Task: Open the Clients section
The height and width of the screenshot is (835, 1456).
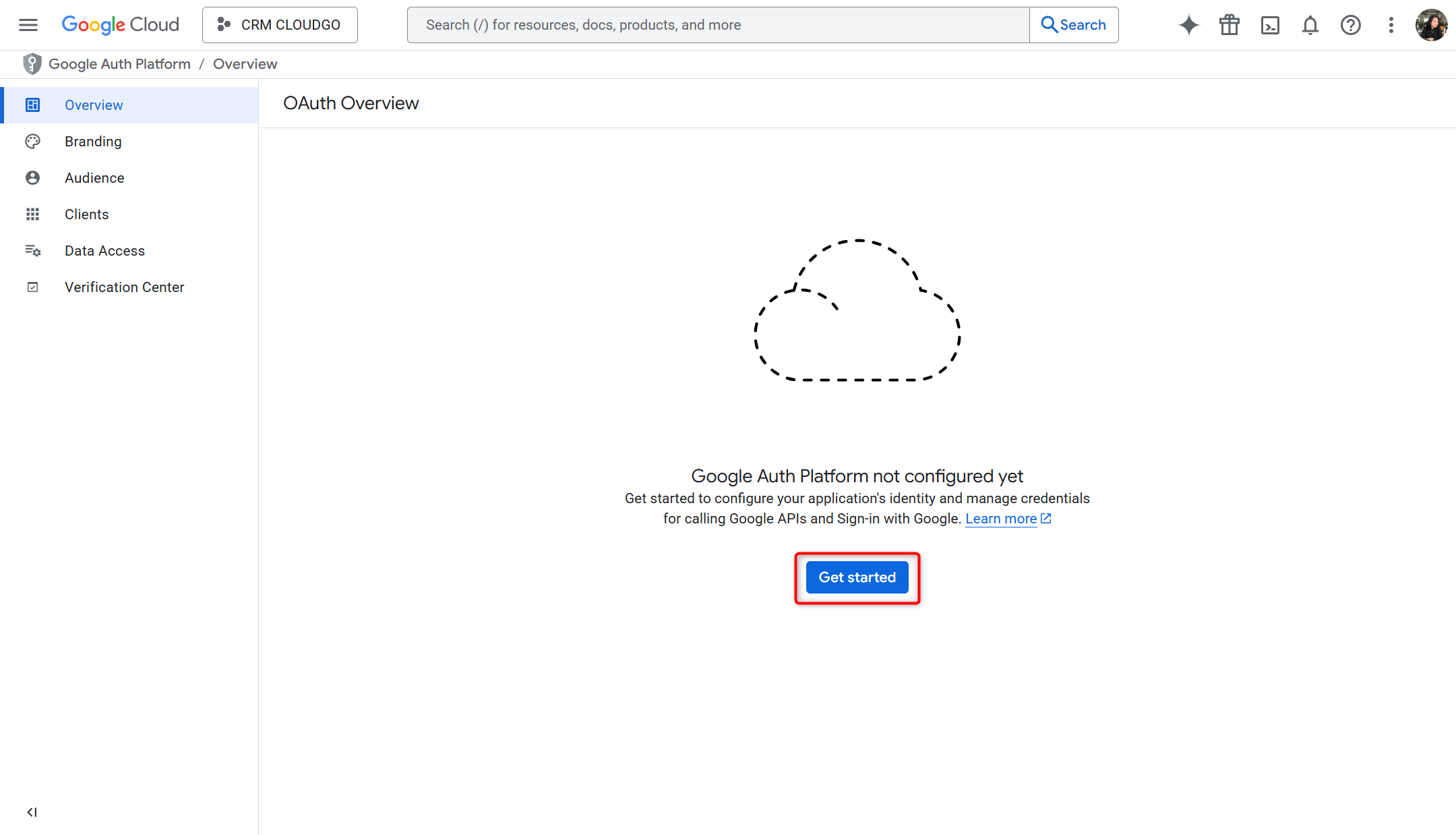Action: [x=86, y=214]
